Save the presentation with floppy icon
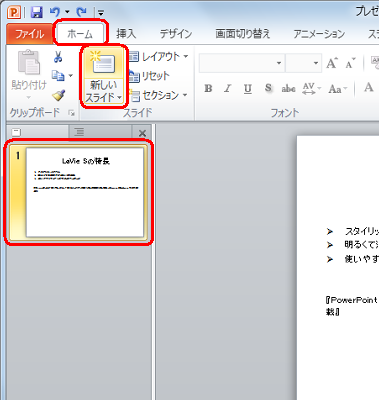 [x=37, y=13]
